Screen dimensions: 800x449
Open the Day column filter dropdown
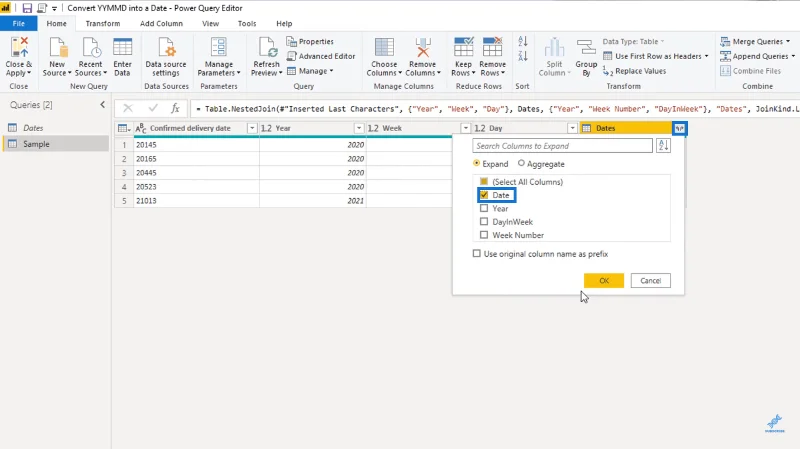coord(572,129)
